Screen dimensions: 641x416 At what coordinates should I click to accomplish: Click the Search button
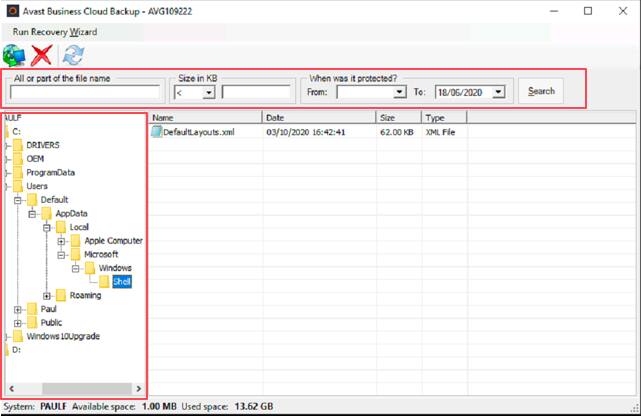(541, 91)
